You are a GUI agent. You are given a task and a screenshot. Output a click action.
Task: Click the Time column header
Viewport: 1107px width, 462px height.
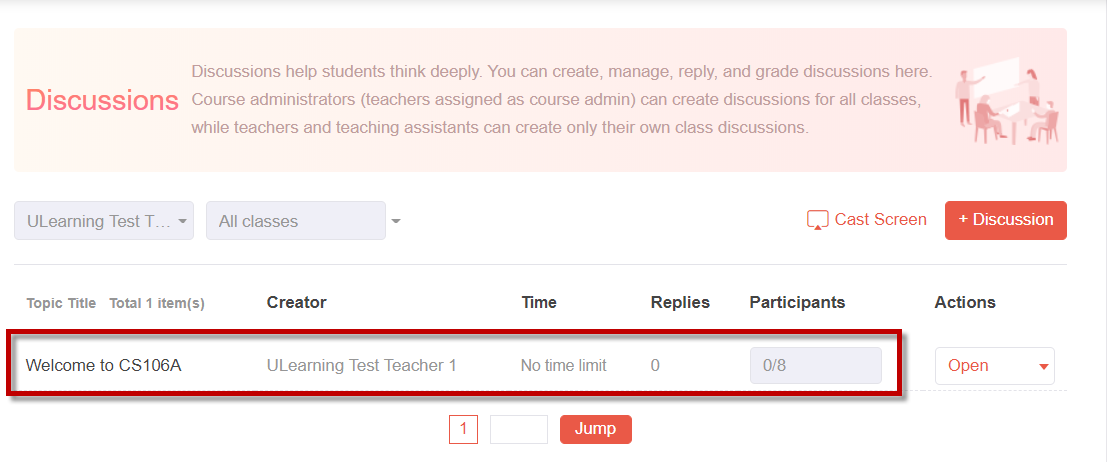click(539, 302)
